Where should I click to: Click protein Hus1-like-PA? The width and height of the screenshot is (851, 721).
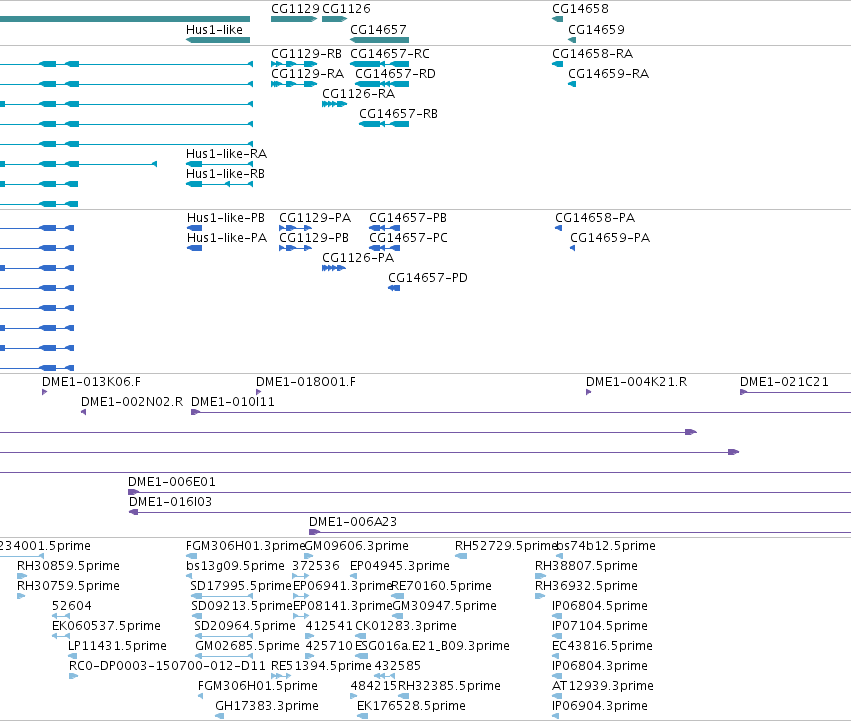point(227,238)
